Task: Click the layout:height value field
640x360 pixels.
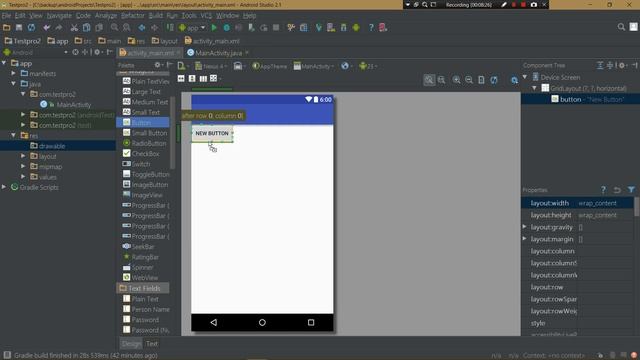Action: coord(605,215)
